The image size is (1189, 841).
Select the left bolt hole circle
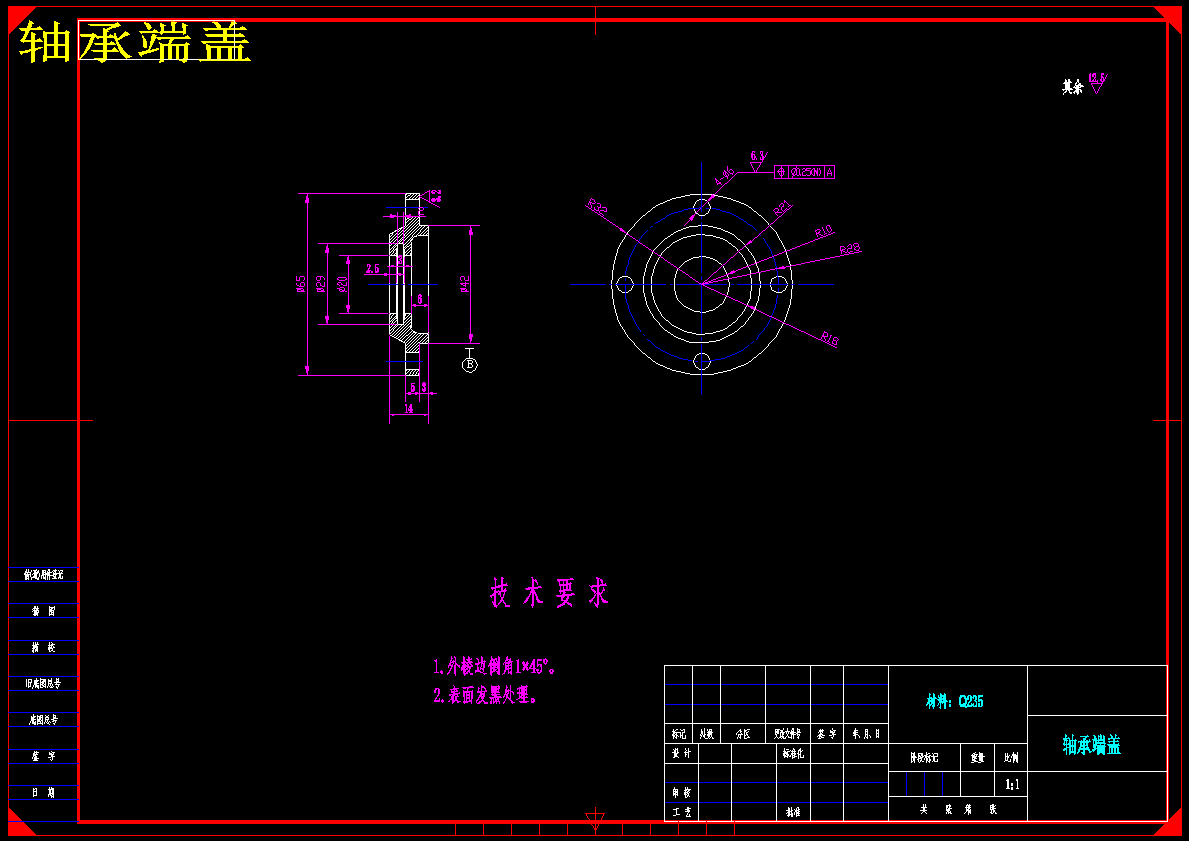pyautogui.click(x=624, y=284)
